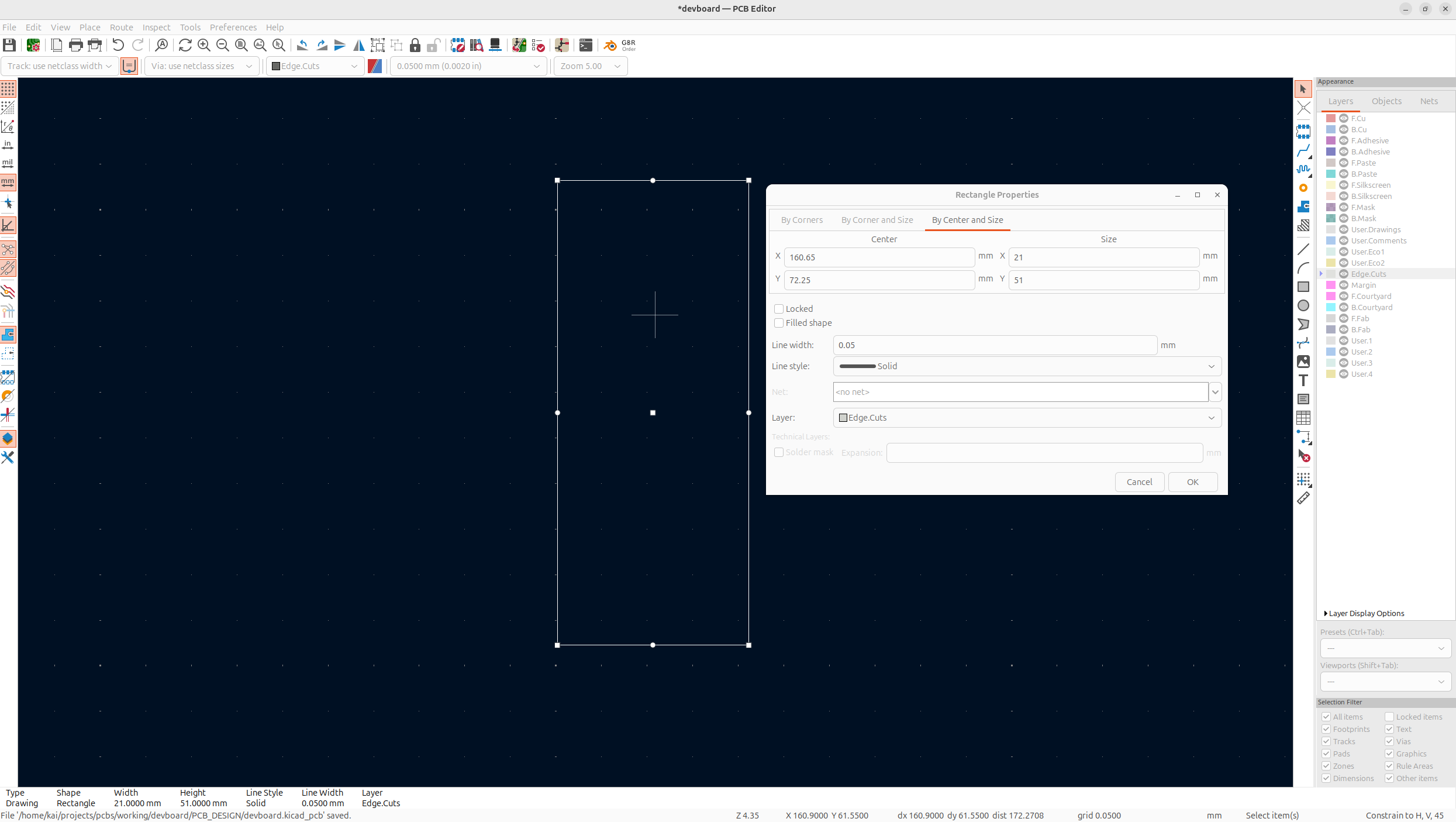Screen dimensions: 1456x822
Task: Select the Draw rectangle tool
Action: [x=1303, y=287]
